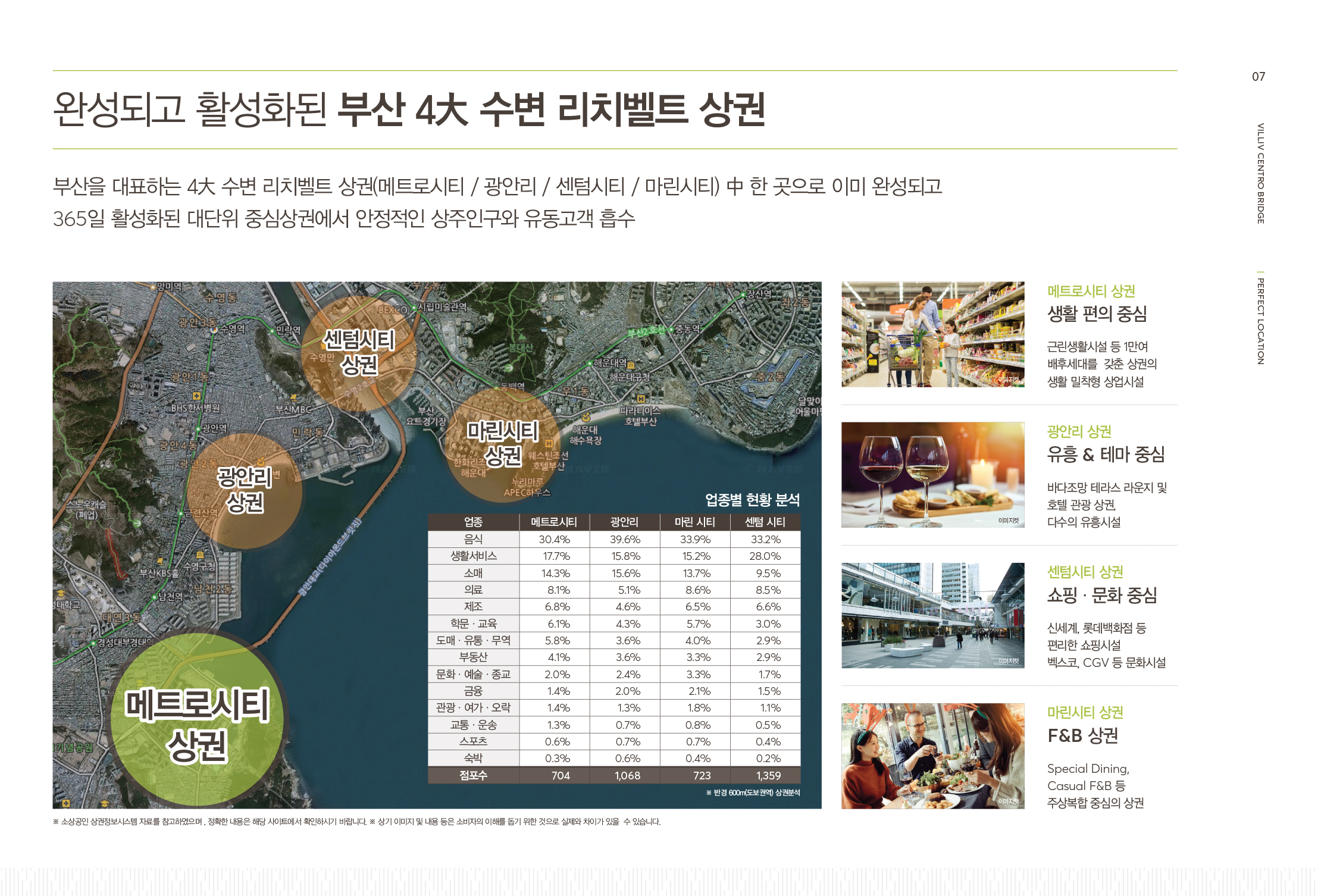Select the F&B 상권 heading
Viewport: 1318px width, 896px height.
coord(1083,735)
